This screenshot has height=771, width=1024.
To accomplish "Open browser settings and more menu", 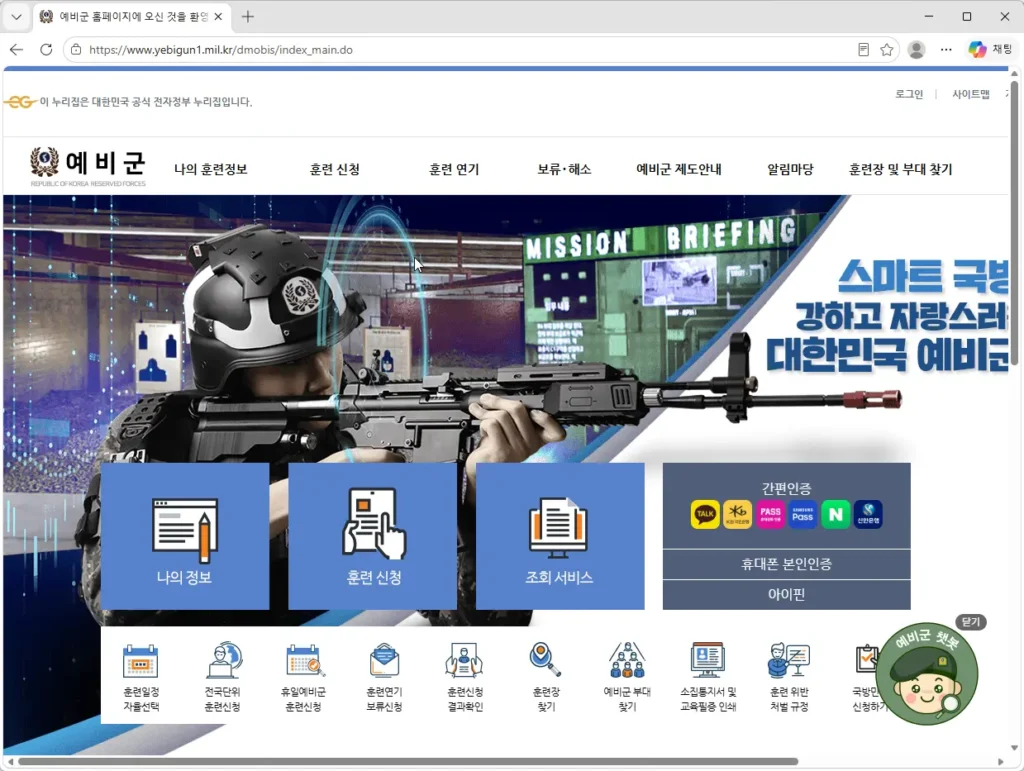I will coord(946,50).
